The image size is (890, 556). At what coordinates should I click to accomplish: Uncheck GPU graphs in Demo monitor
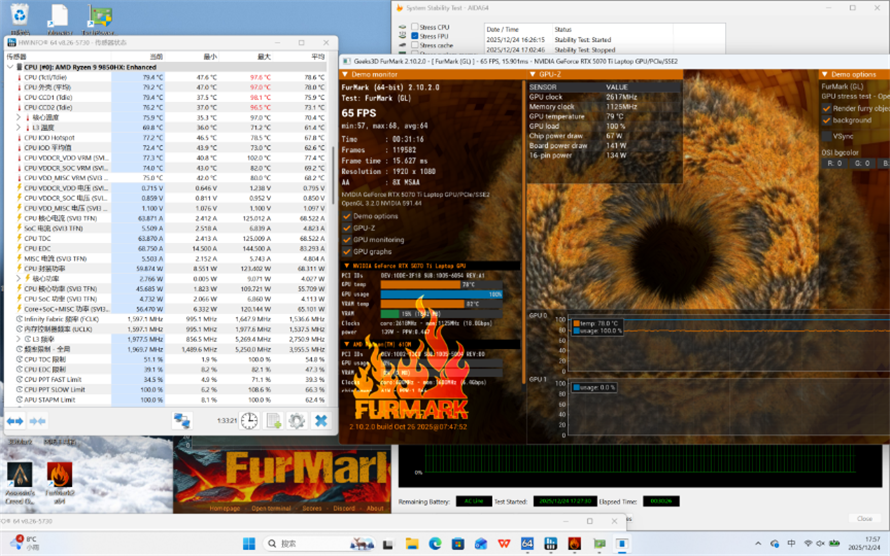(346, 252)
